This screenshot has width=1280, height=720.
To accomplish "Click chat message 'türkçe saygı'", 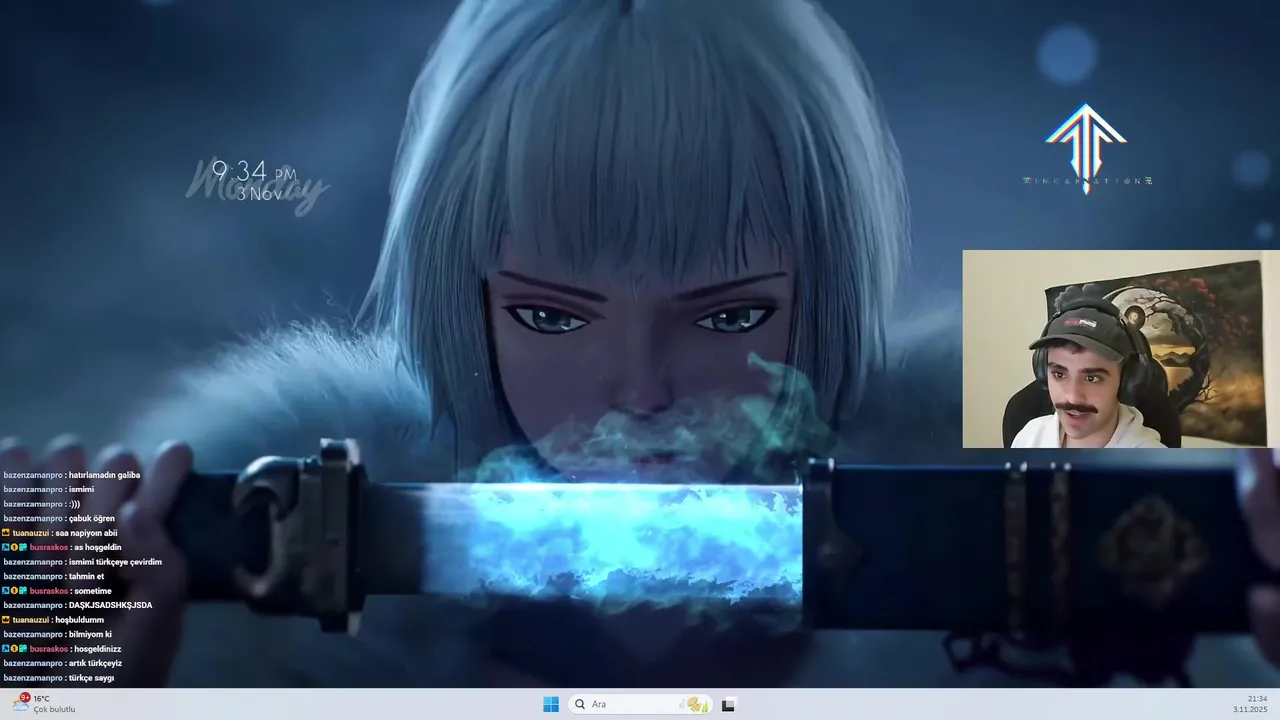I will (90, 678).
